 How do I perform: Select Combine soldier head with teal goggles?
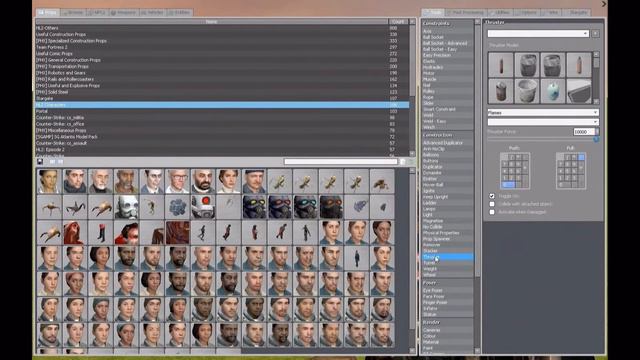coord(305,207)
